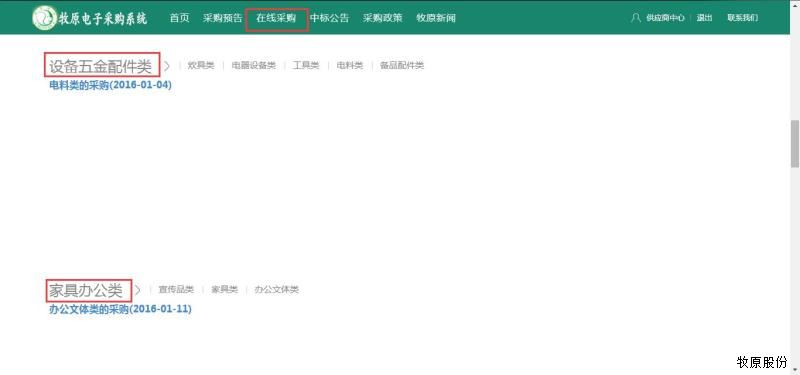Viewport: 800px width, 375px height.
Task: Select the 工具类 subcategory
Action: (x=306, y=65)
